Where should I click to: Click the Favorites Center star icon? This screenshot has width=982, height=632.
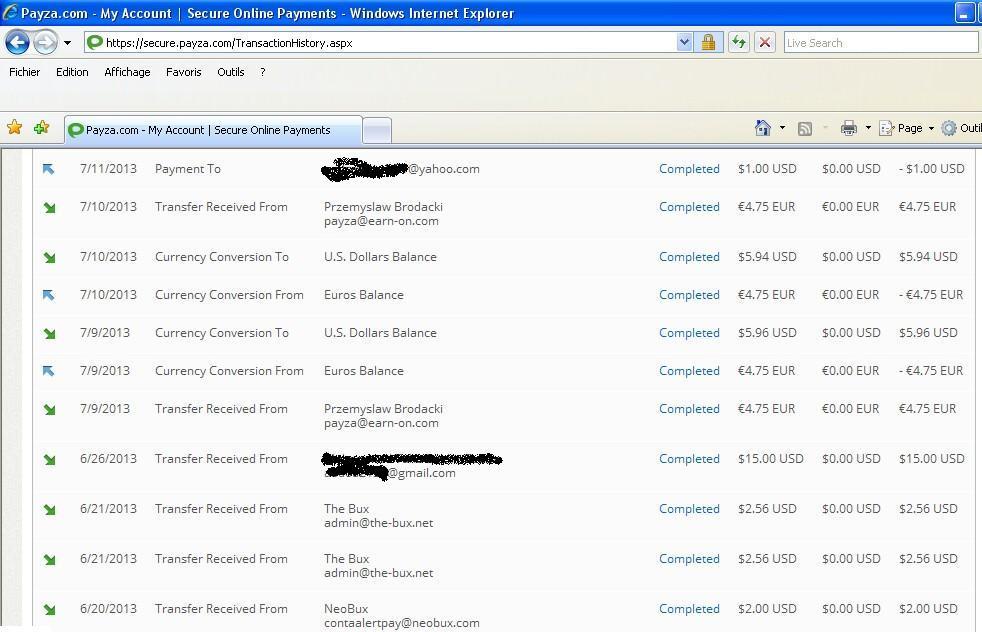(x=14, y=128)
